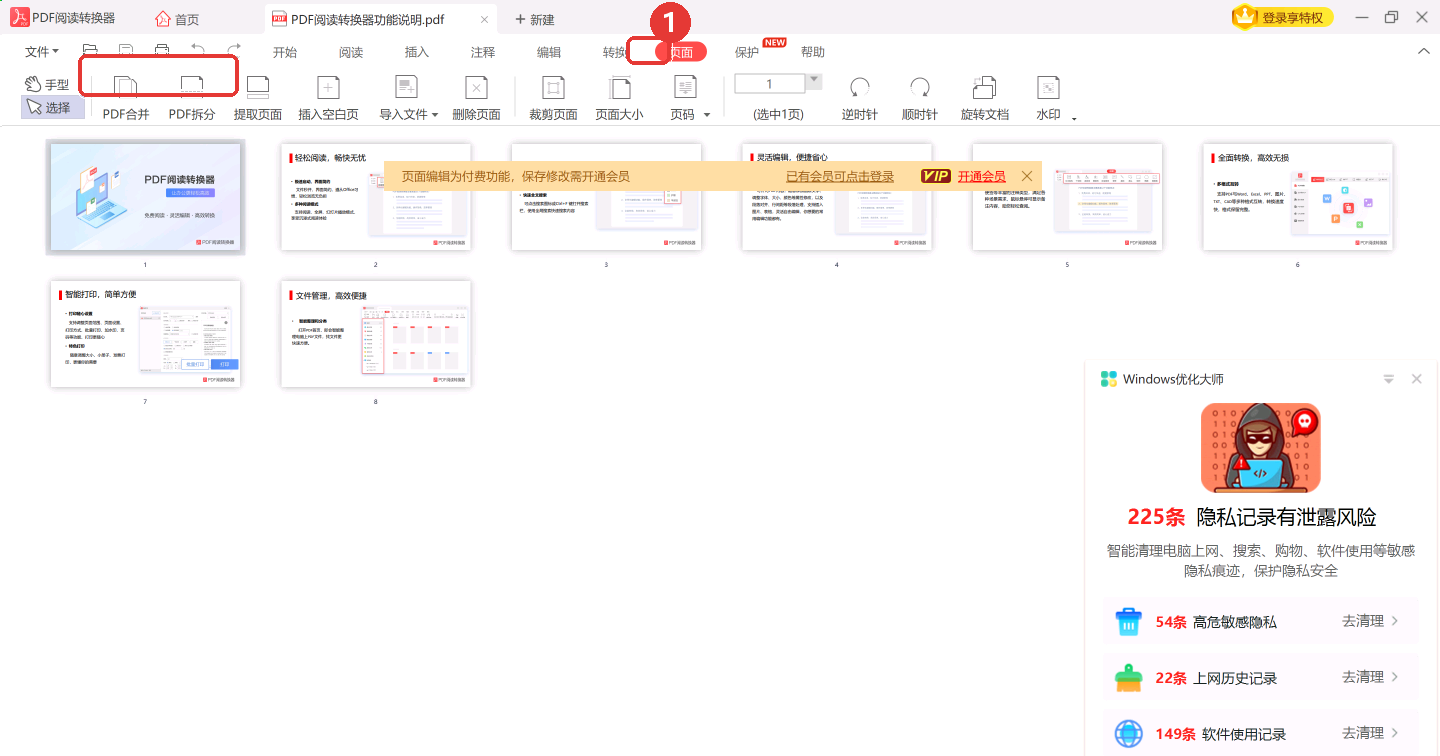The width and height of the screenshot is (1440, 756).
Task: Open the 保护 protection tab
Action: [x=747, y=52]
